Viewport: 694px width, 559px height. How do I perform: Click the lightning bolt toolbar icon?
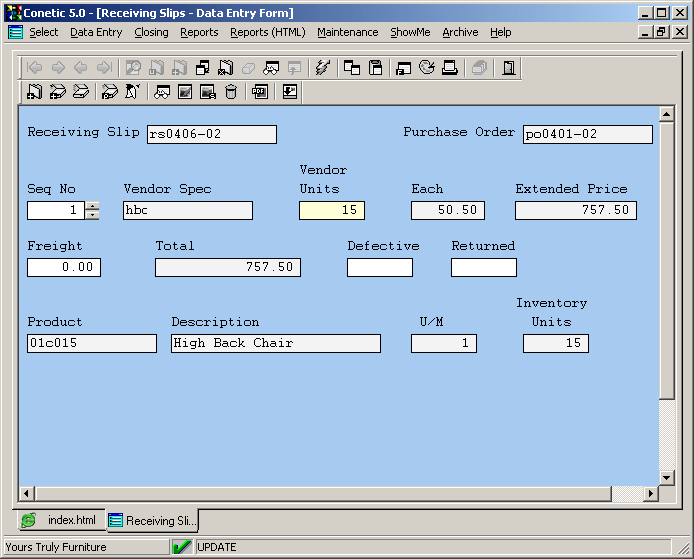(x=322, y=68)
